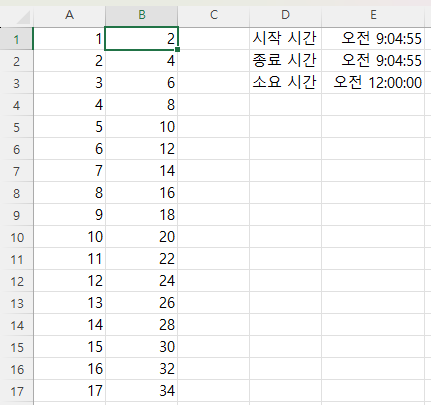Select cell A2 containing 2
Screen dimensions: 431x405
pos(69,61)
